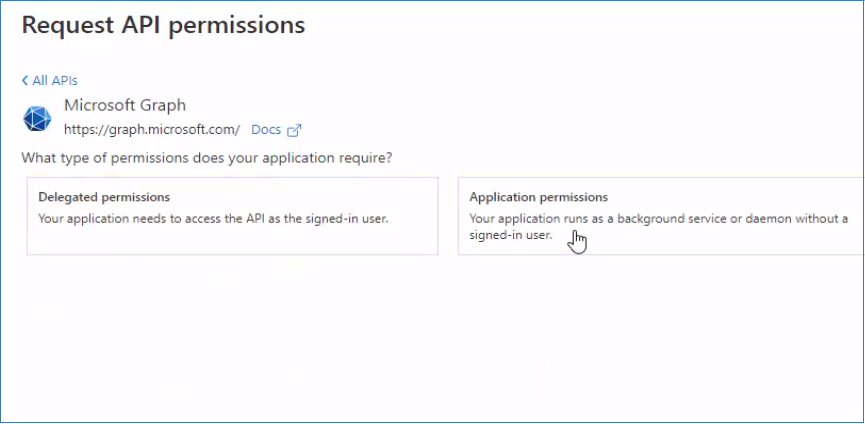
Task: Click the Request API permissions heading
Action: pos(163,26)
